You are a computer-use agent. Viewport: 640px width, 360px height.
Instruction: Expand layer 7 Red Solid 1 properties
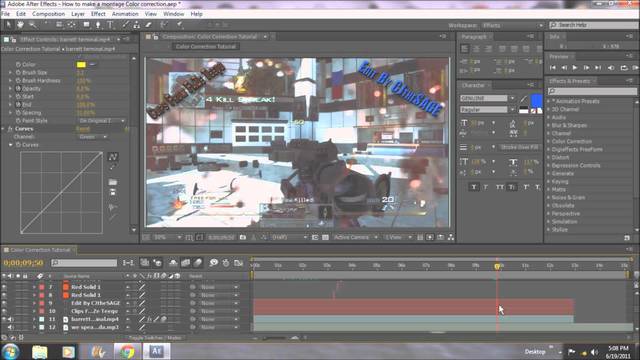[x=34, y=287]
